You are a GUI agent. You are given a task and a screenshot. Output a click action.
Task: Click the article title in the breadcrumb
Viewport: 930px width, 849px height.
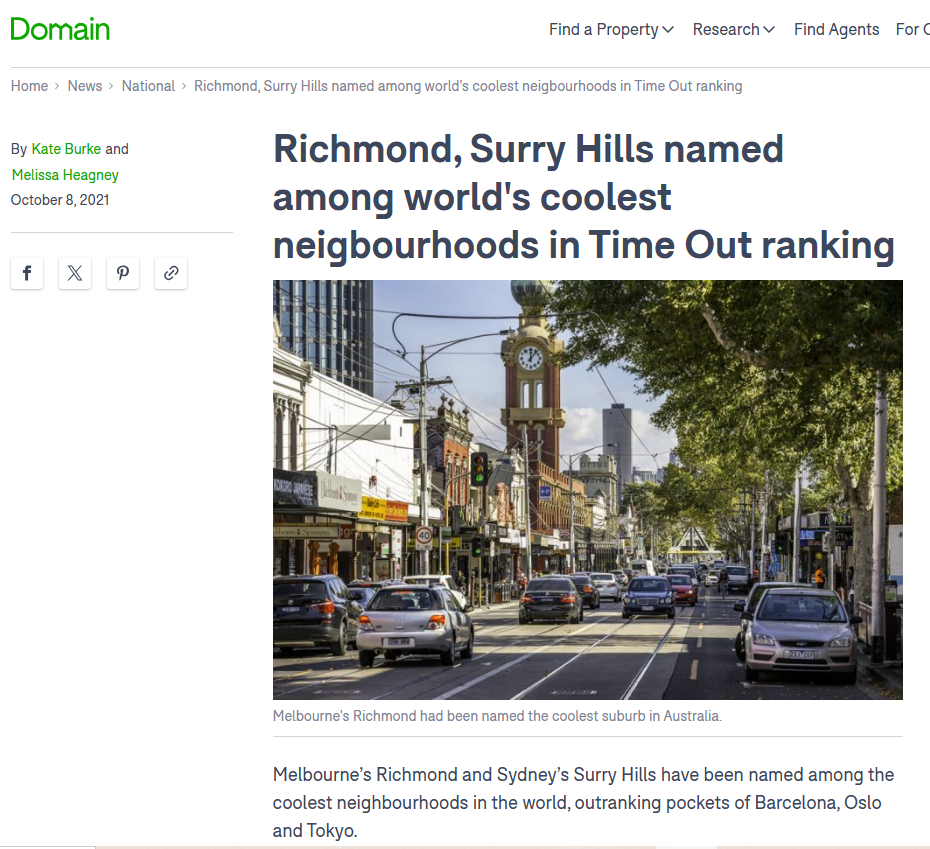467,86
